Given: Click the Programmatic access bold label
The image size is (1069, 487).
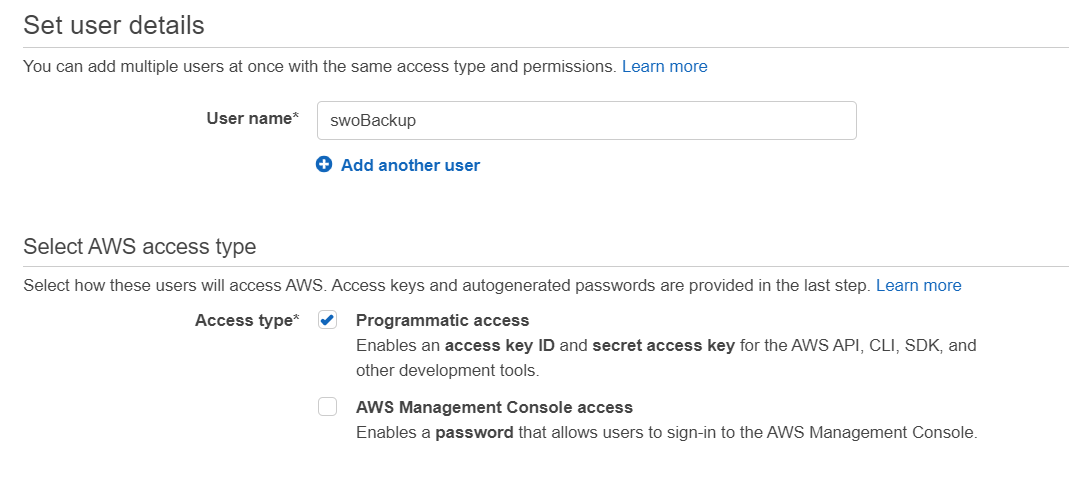Looking at the screenshot, I should click(x=442, y=320).
